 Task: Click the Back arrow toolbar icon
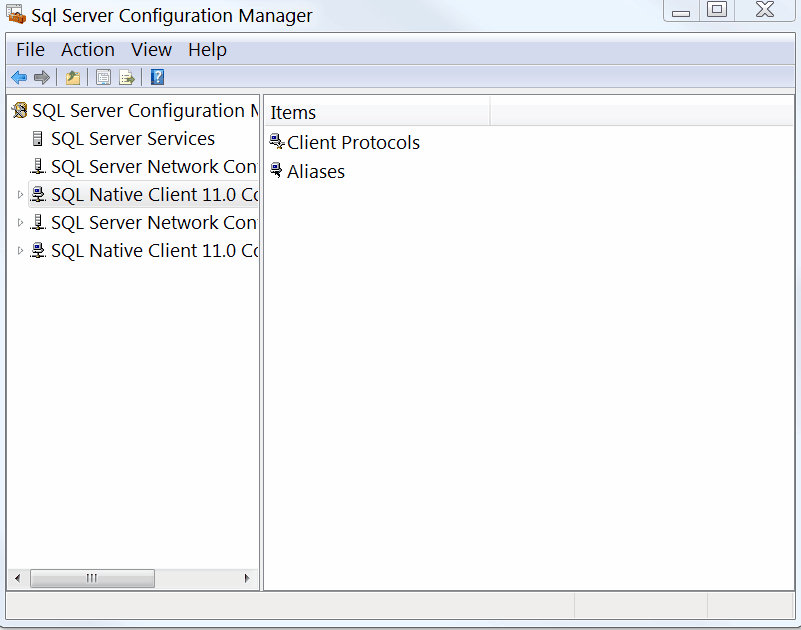click(x=19, y=78)
